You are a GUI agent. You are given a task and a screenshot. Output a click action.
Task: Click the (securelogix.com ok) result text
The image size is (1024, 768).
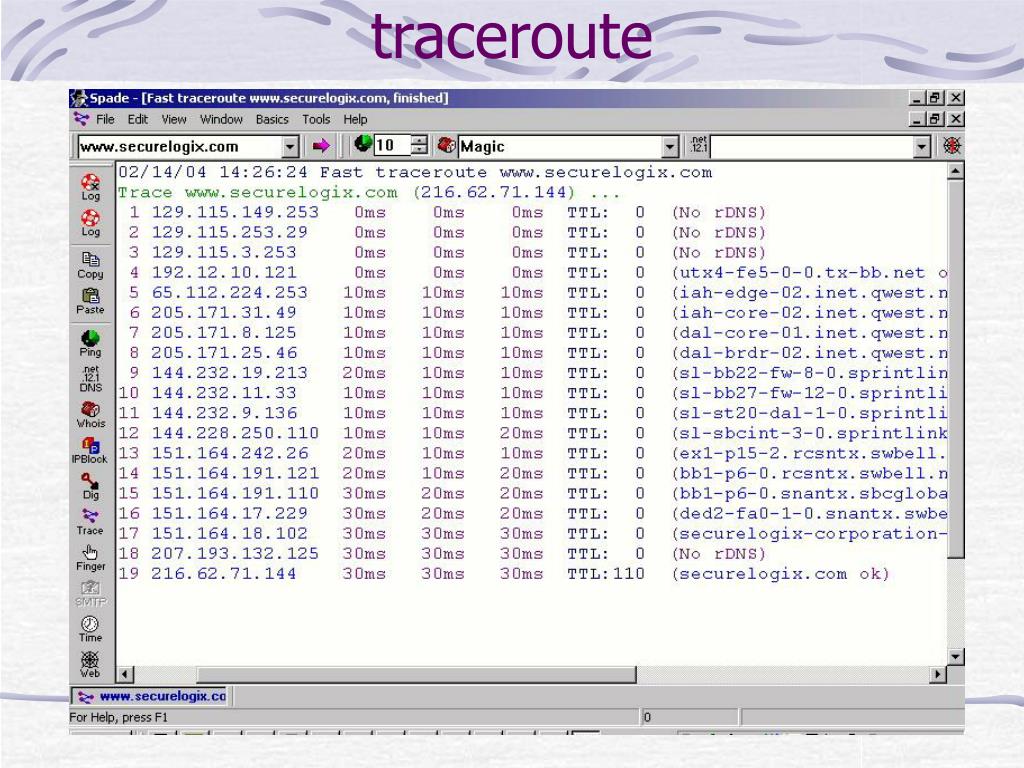click(x=780, y=574)
